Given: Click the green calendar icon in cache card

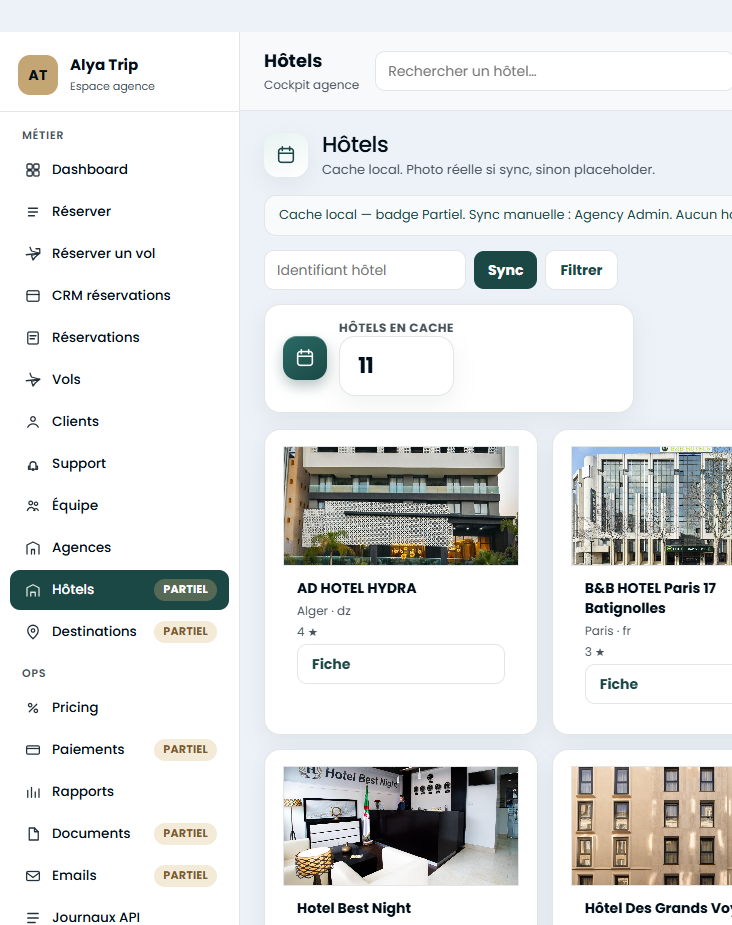Looking at the screenshot, I should [305, 358].
